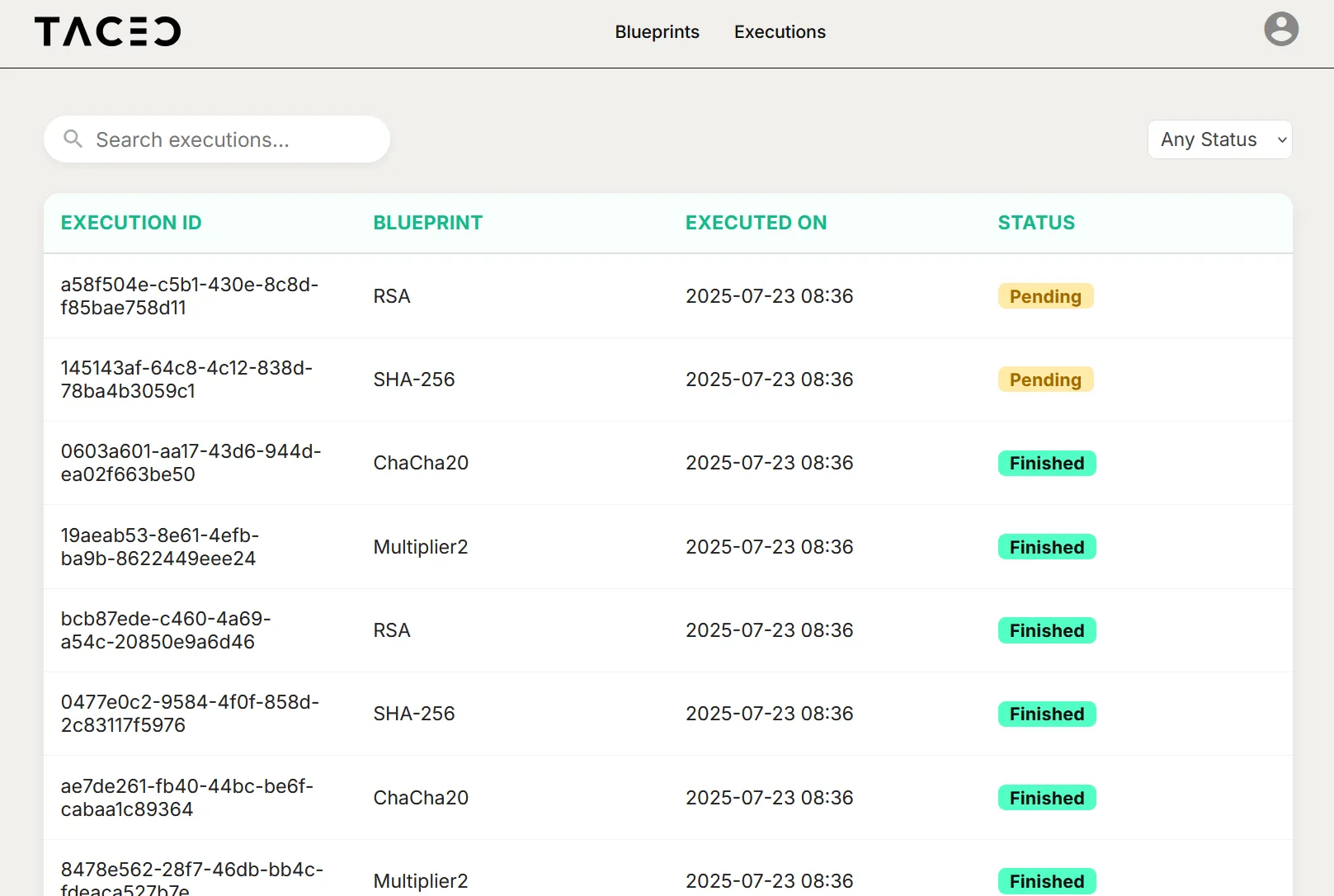Sort by the STATUS column header
This screenshot has height=896, width=1334.
[x=1036, y=222]
